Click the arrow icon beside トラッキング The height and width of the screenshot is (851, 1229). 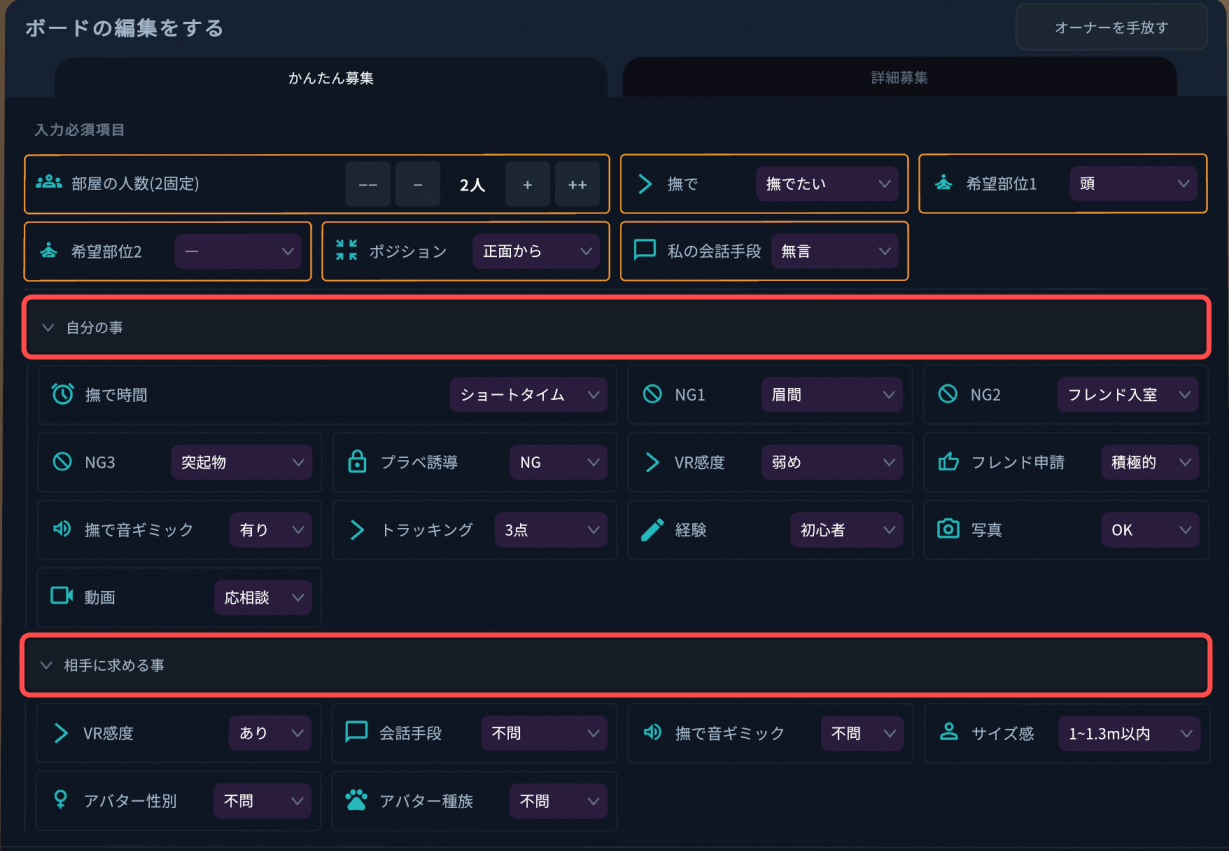point(357,530)
